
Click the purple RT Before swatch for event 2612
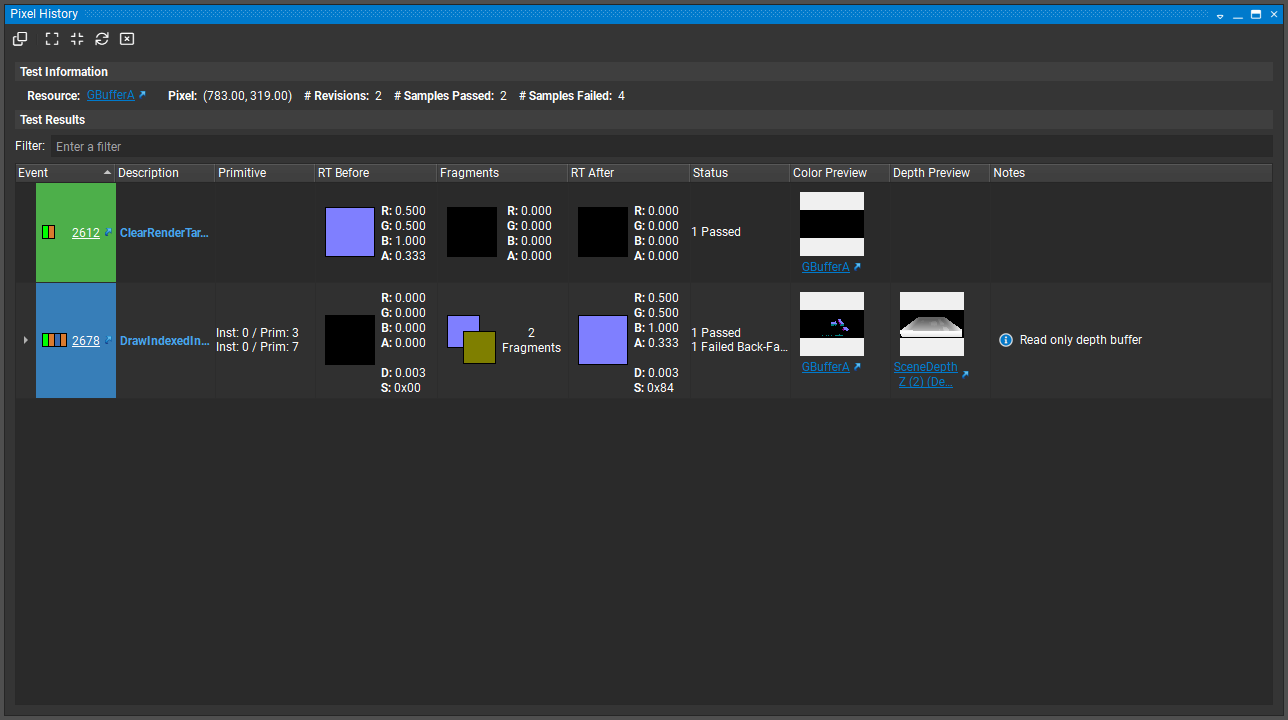(350, 232)
